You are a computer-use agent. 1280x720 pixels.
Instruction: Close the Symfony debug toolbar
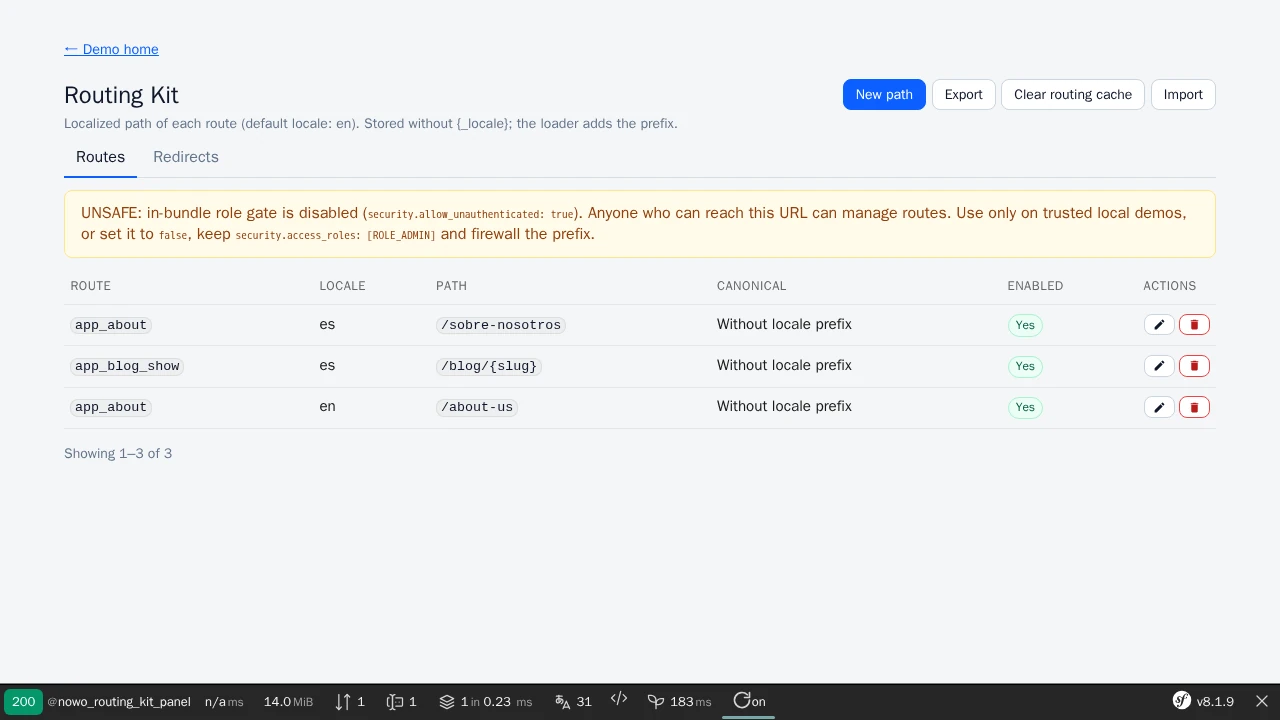(x=1262, y=701)
